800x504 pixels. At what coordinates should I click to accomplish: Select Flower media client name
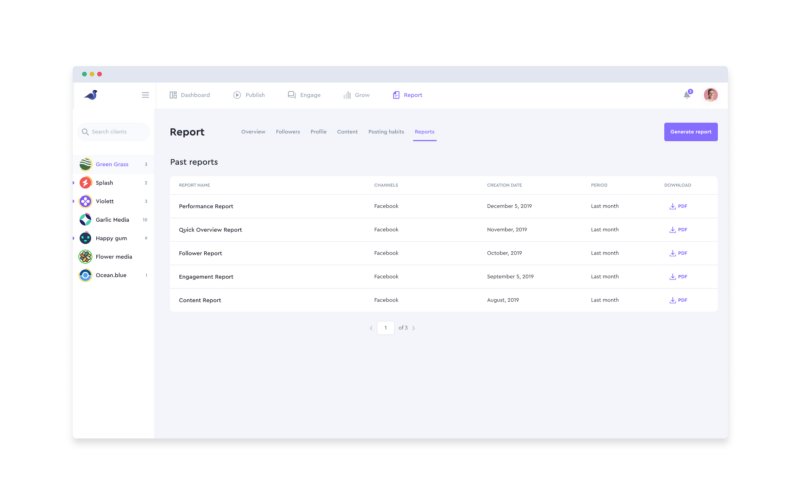point(114,257)
